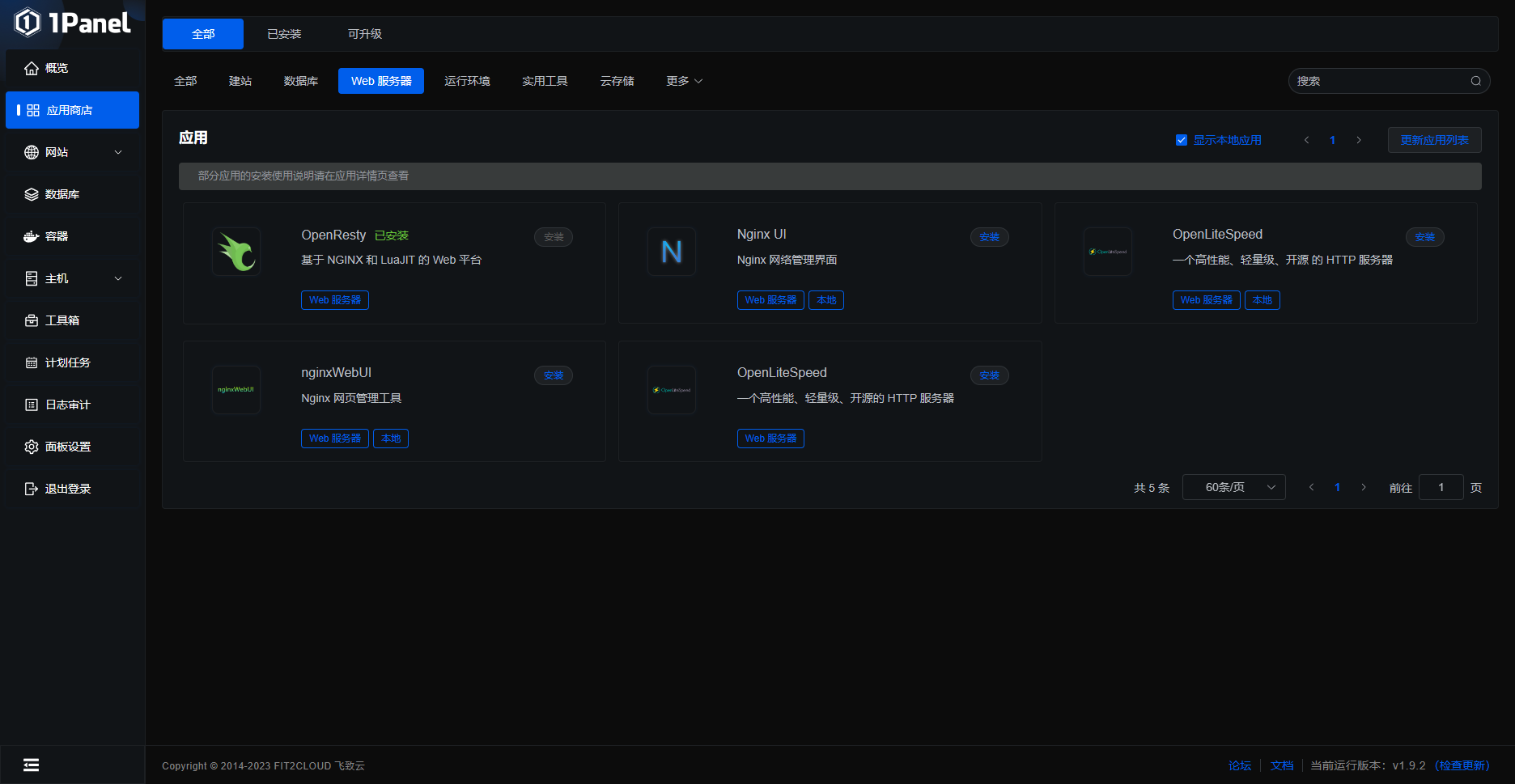The height and width of the screenshot is (784, 1515).
Task: Go to previous page in bottom pager
Action: click(x=1311, y=487)
